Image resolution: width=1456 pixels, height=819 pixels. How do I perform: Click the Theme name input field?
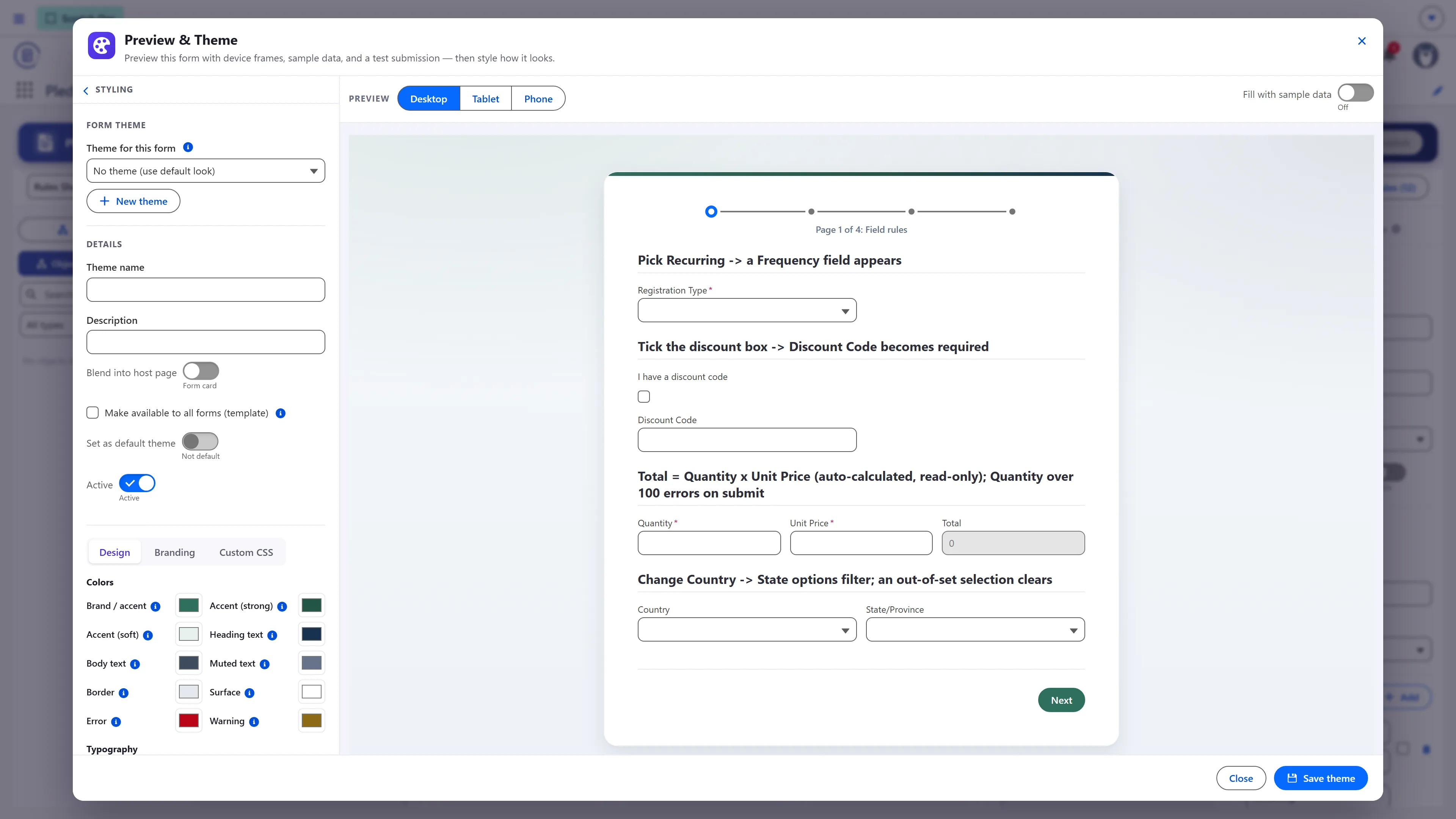(x=206, y=289)
